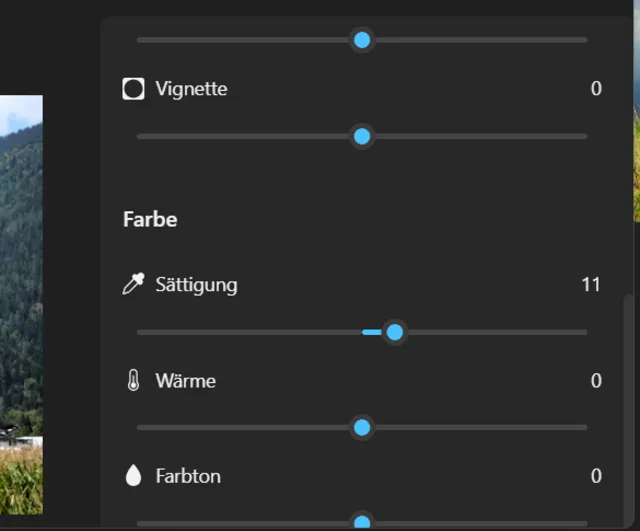Select the Farbton label text
Viewport: 640px width, 531px height.
[188, 476]
